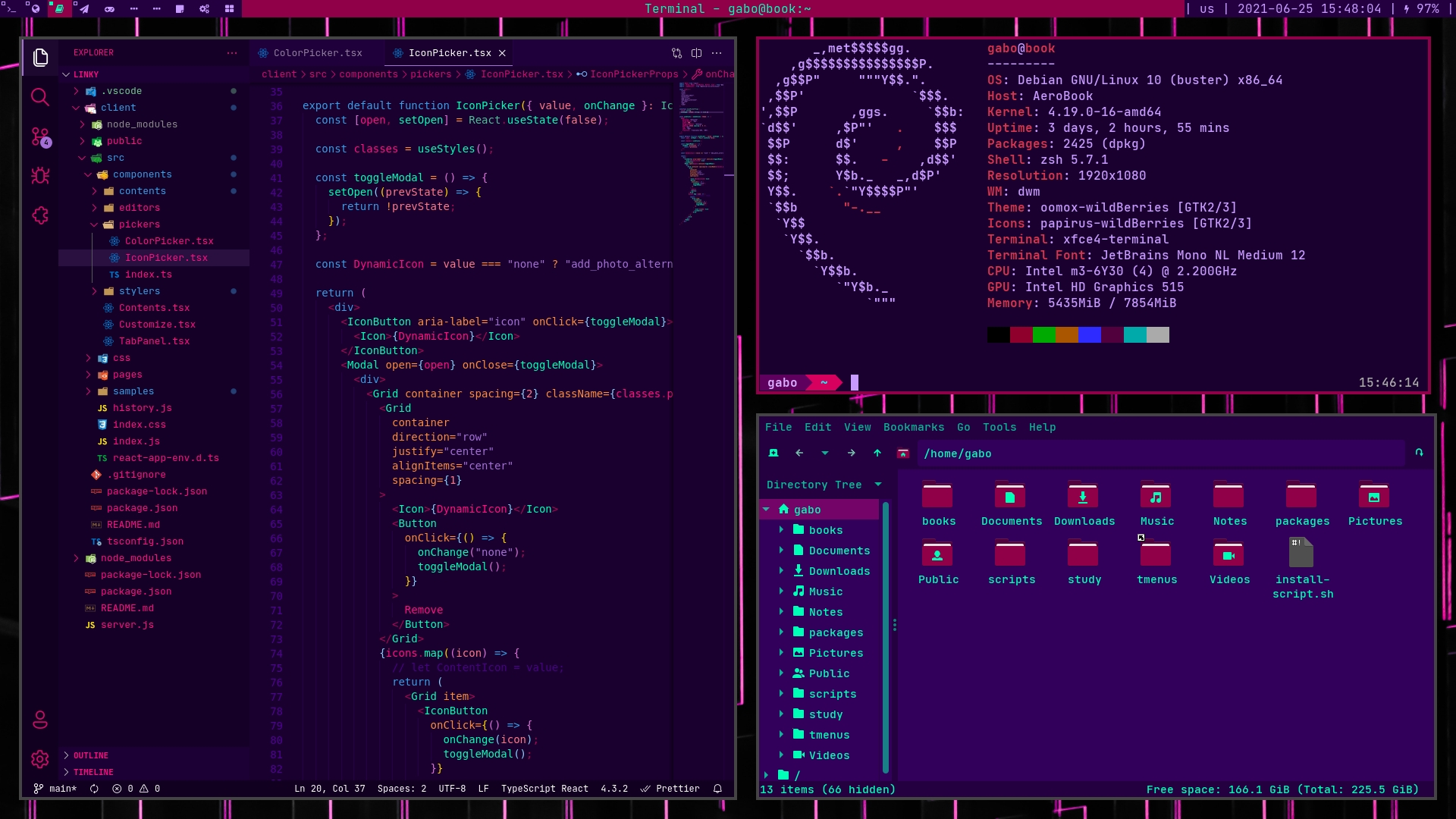
Task: Open the Bookmarks menu
Action: point(913,427)
